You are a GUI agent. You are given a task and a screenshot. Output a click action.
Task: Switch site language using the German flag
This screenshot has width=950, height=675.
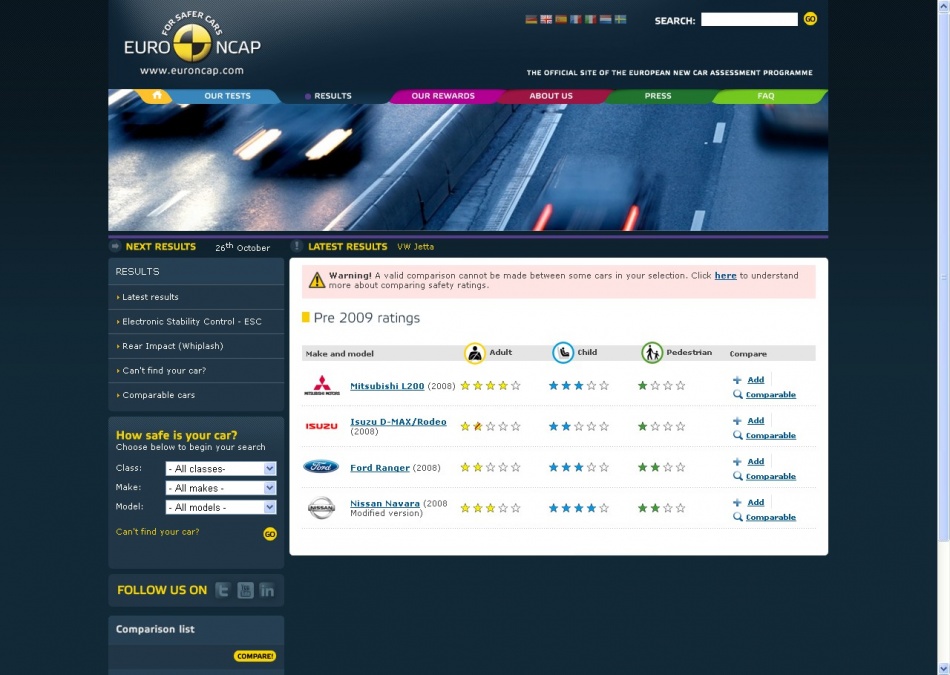(x=531, y=19)
